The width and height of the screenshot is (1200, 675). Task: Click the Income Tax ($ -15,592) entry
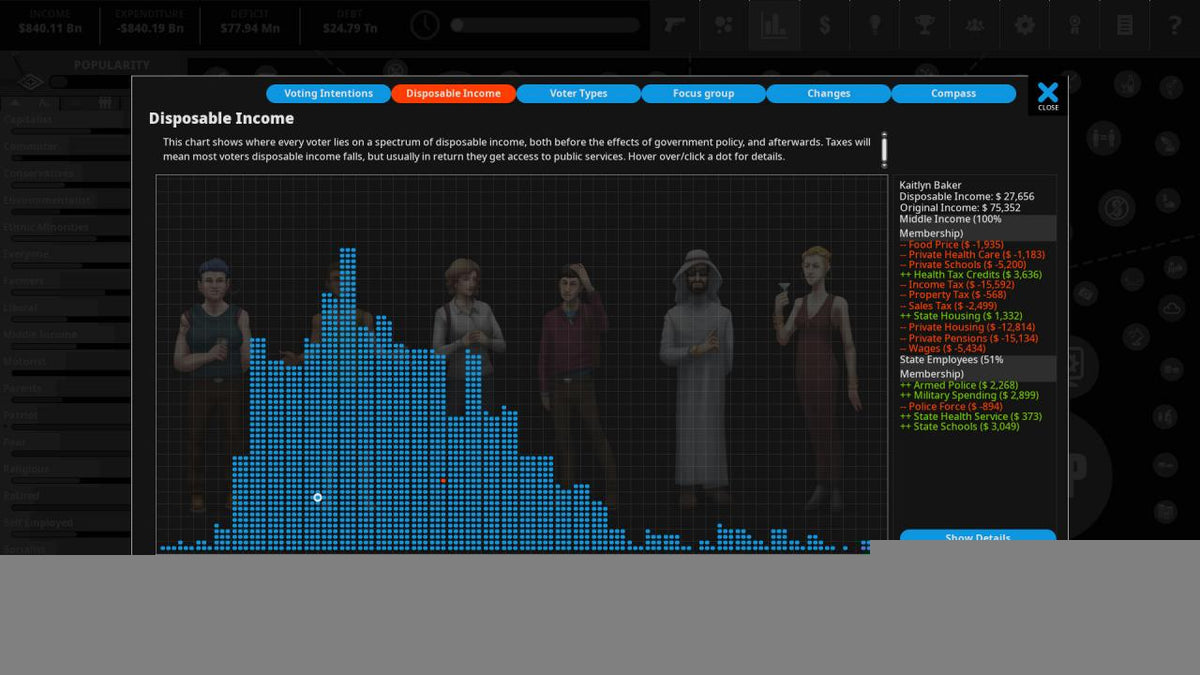[957, 285]
